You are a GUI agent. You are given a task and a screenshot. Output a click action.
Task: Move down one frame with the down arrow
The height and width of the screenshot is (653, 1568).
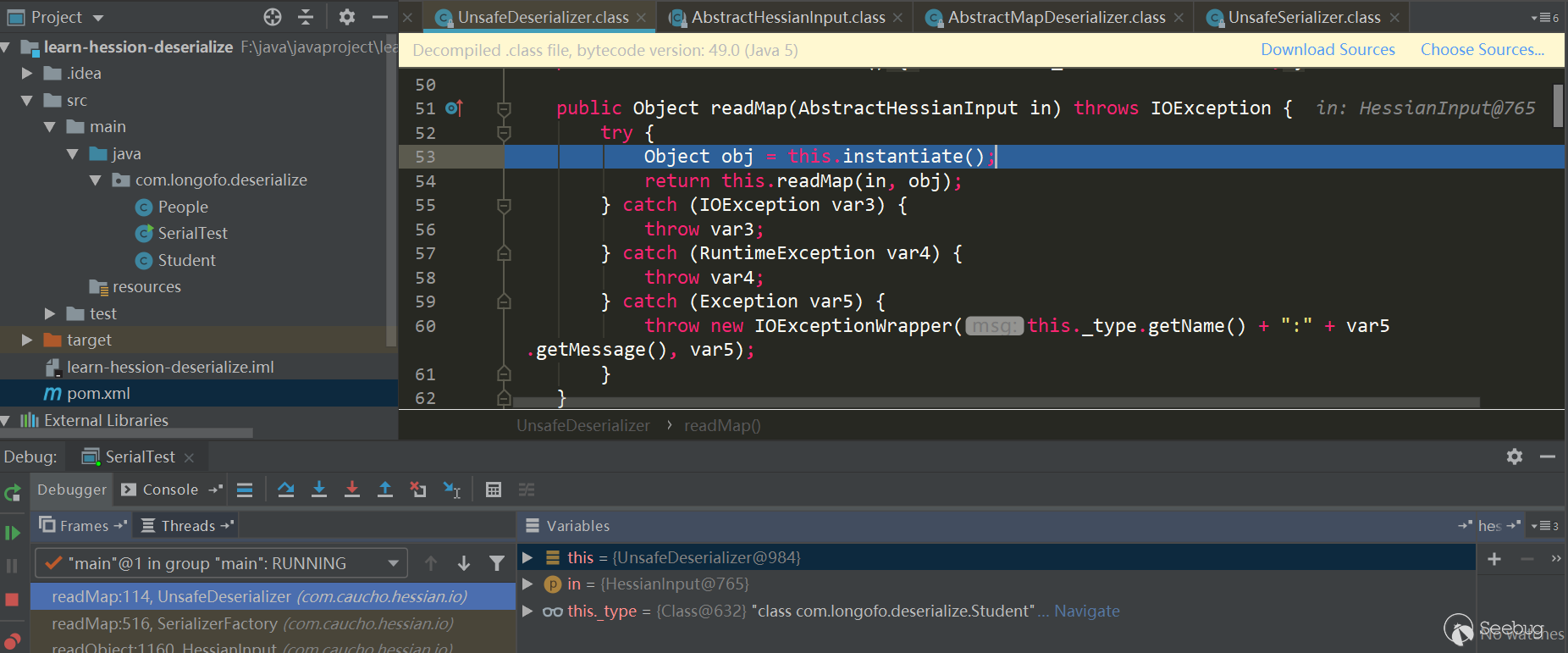[x=464, y=563]
